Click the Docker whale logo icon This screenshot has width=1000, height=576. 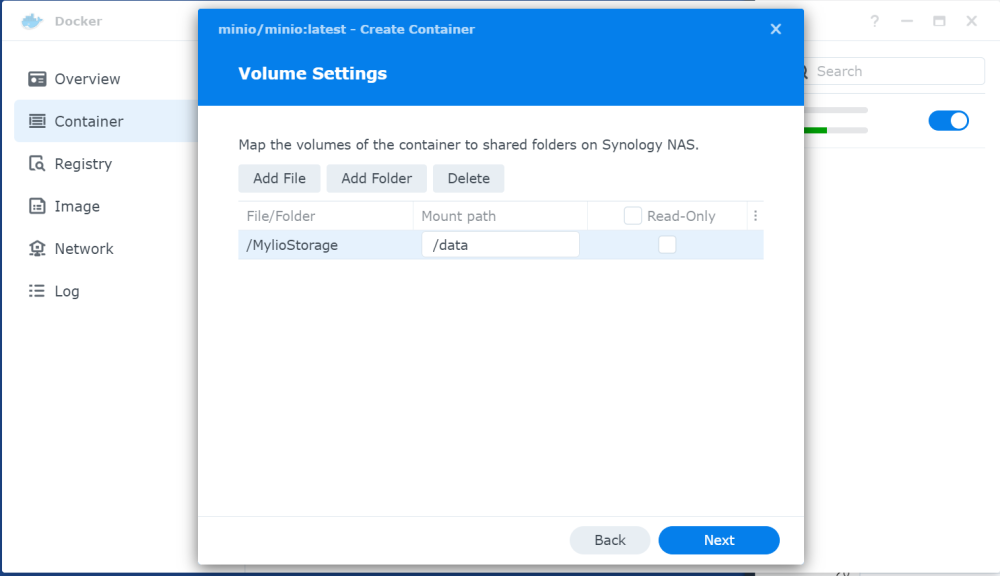[33, 21]
